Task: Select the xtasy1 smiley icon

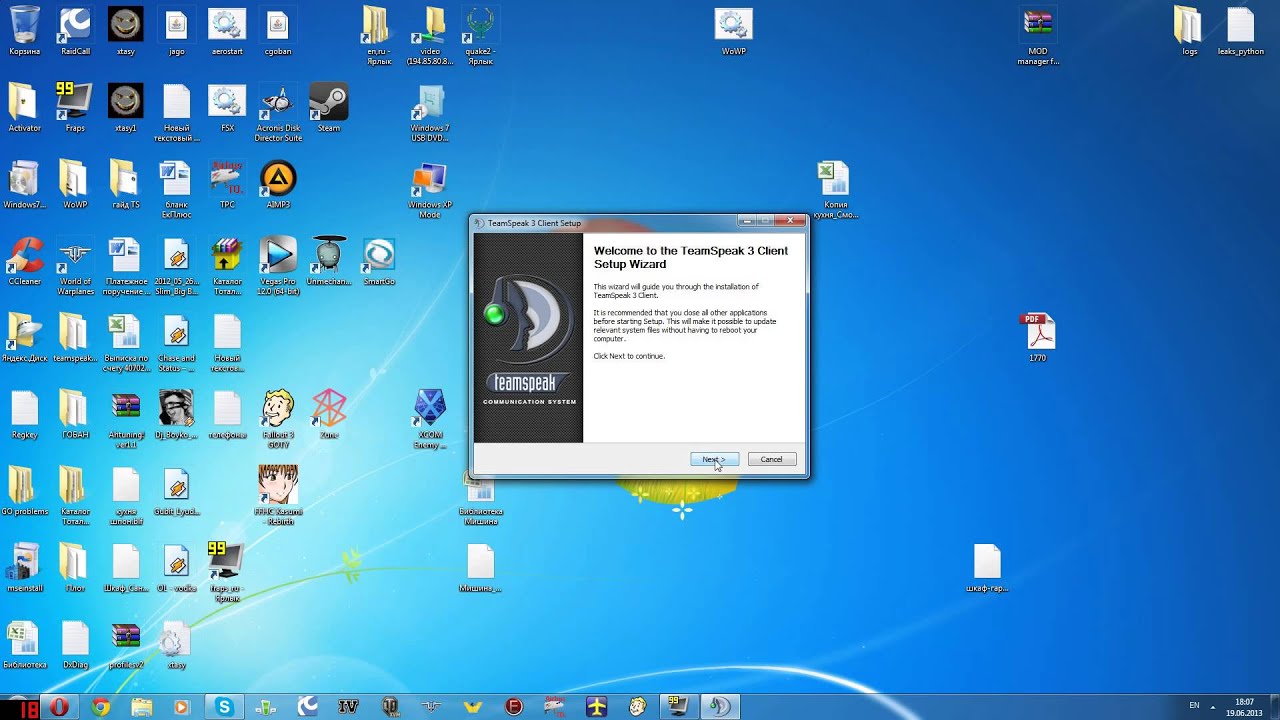Action: pos(126,108)
